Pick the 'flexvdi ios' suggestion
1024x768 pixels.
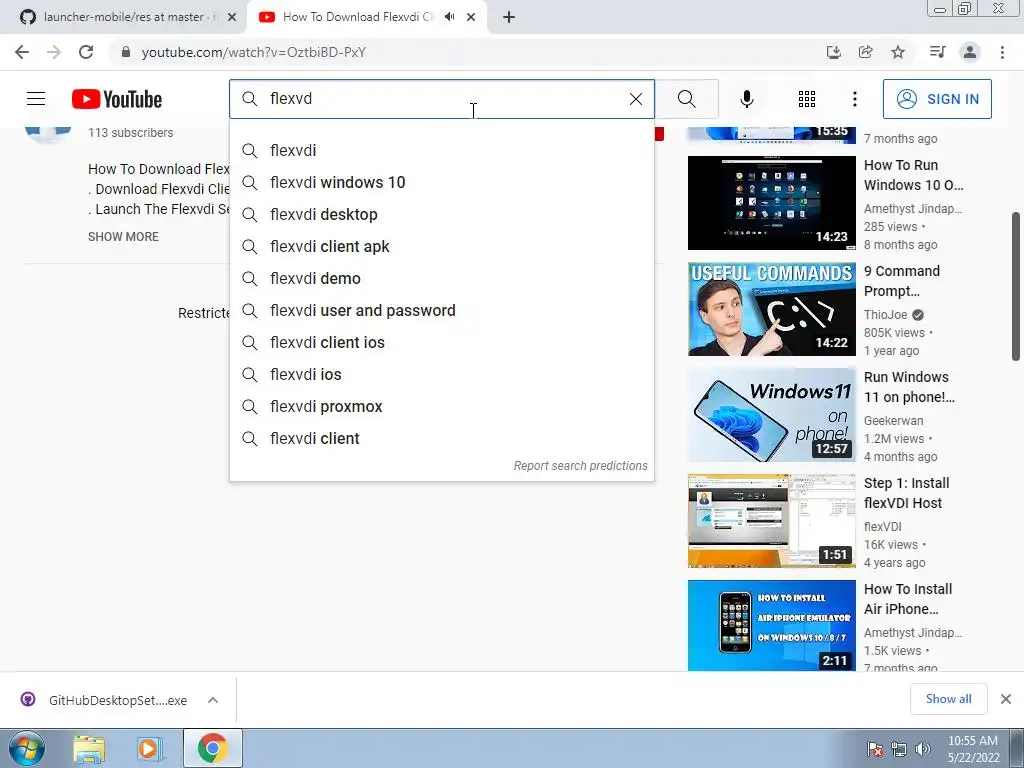pos(441,374)
